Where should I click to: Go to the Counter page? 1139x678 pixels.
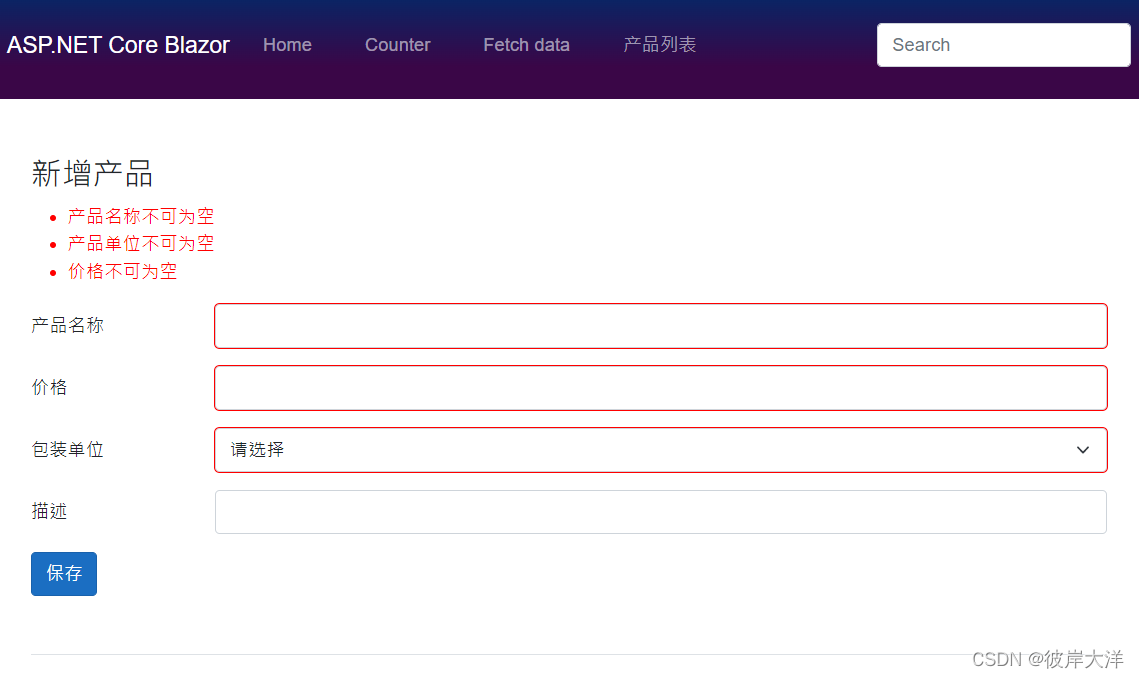[x=397, y=45]
